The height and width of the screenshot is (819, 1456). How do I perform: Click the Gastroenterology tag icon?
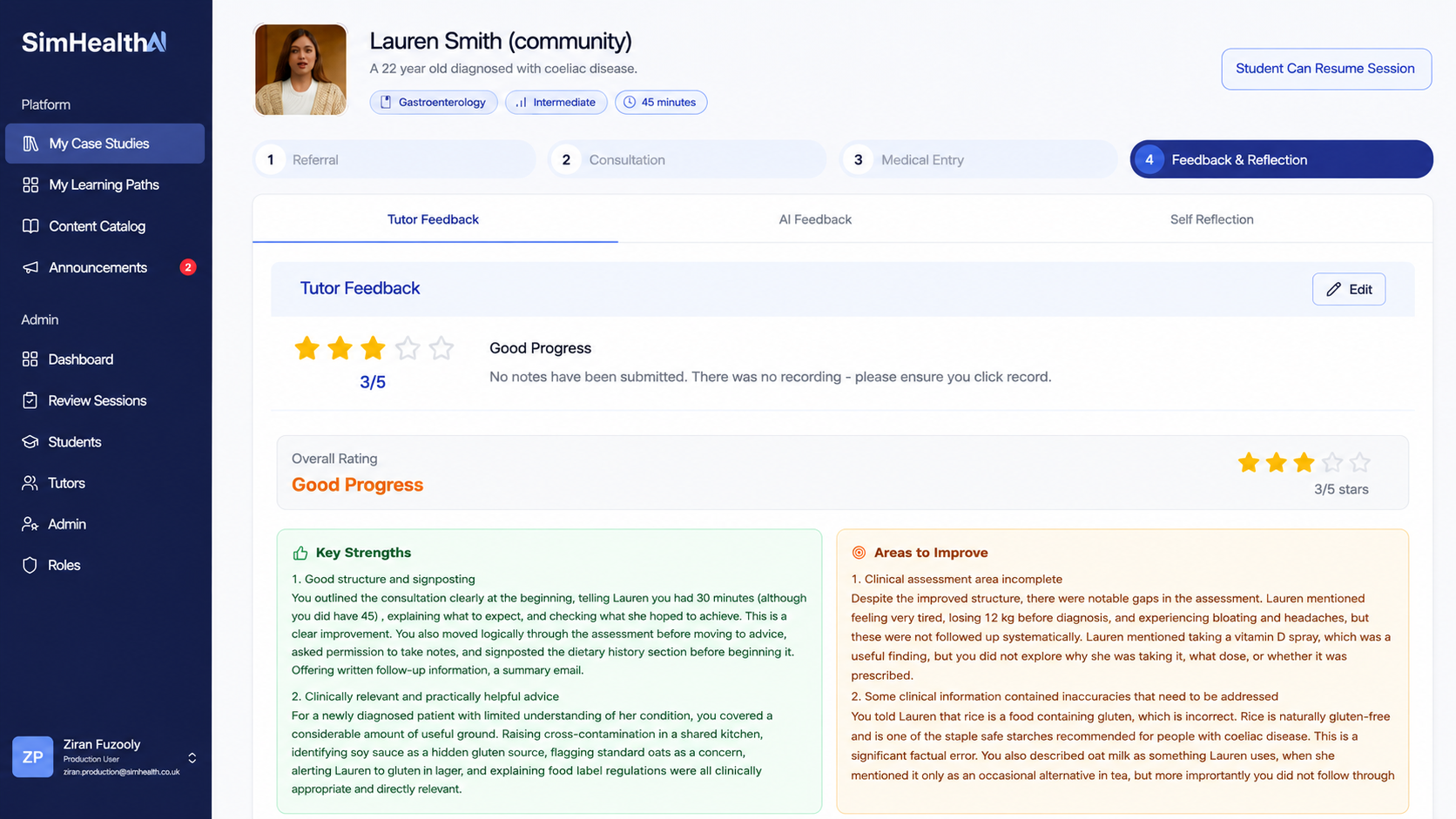[386, 103]
